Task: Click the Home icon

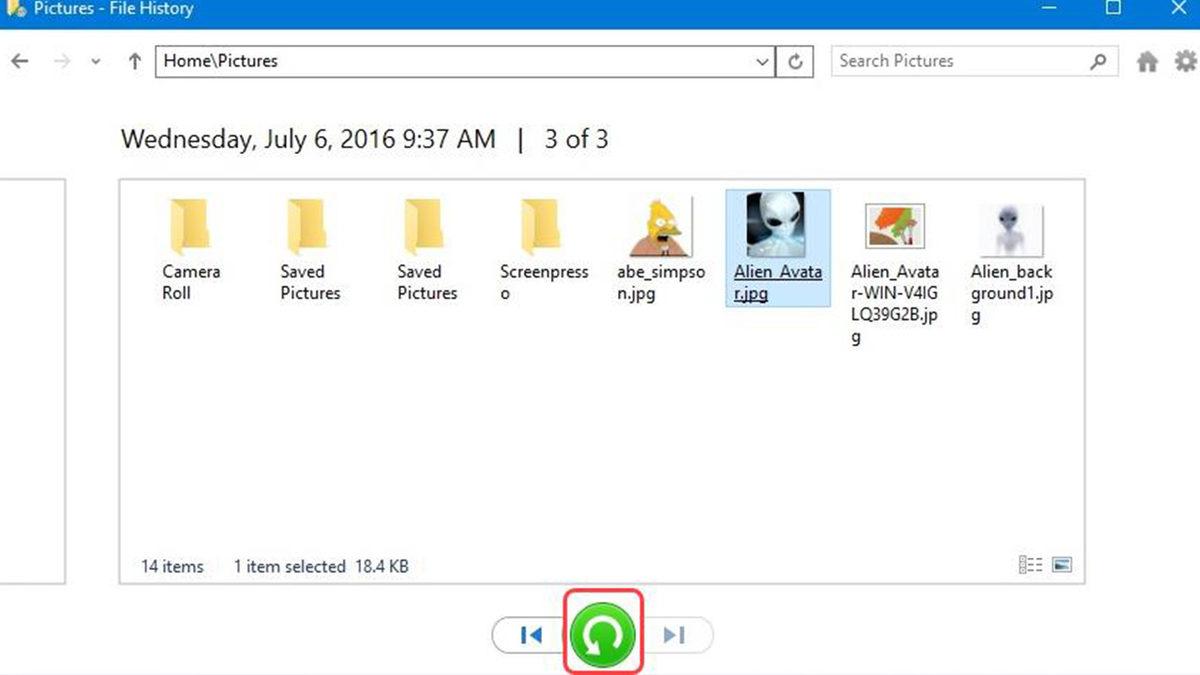Action: (1147, 61)
